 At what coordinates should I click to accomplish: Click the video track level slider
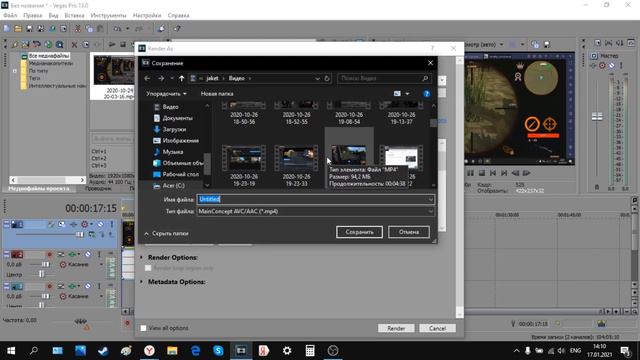80,234
